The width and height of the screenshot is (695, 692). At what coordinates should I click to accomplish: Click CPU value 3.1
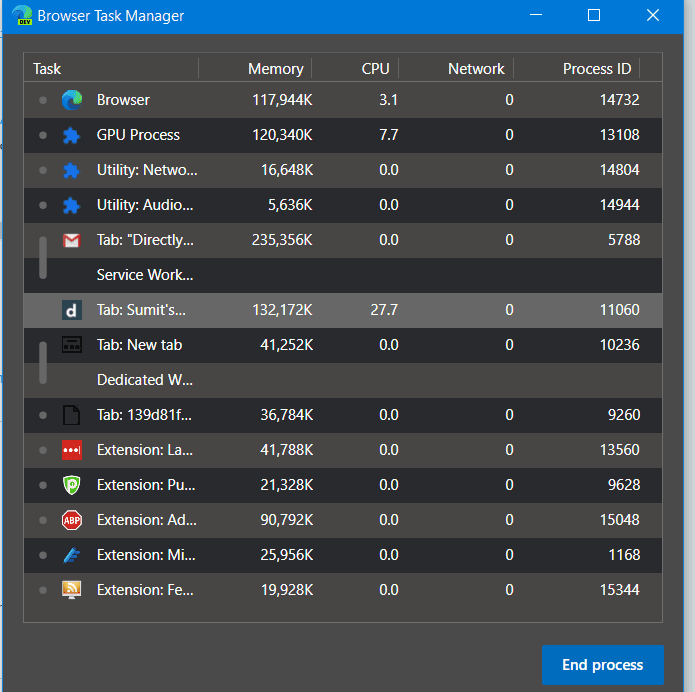(x=388, y=100)
